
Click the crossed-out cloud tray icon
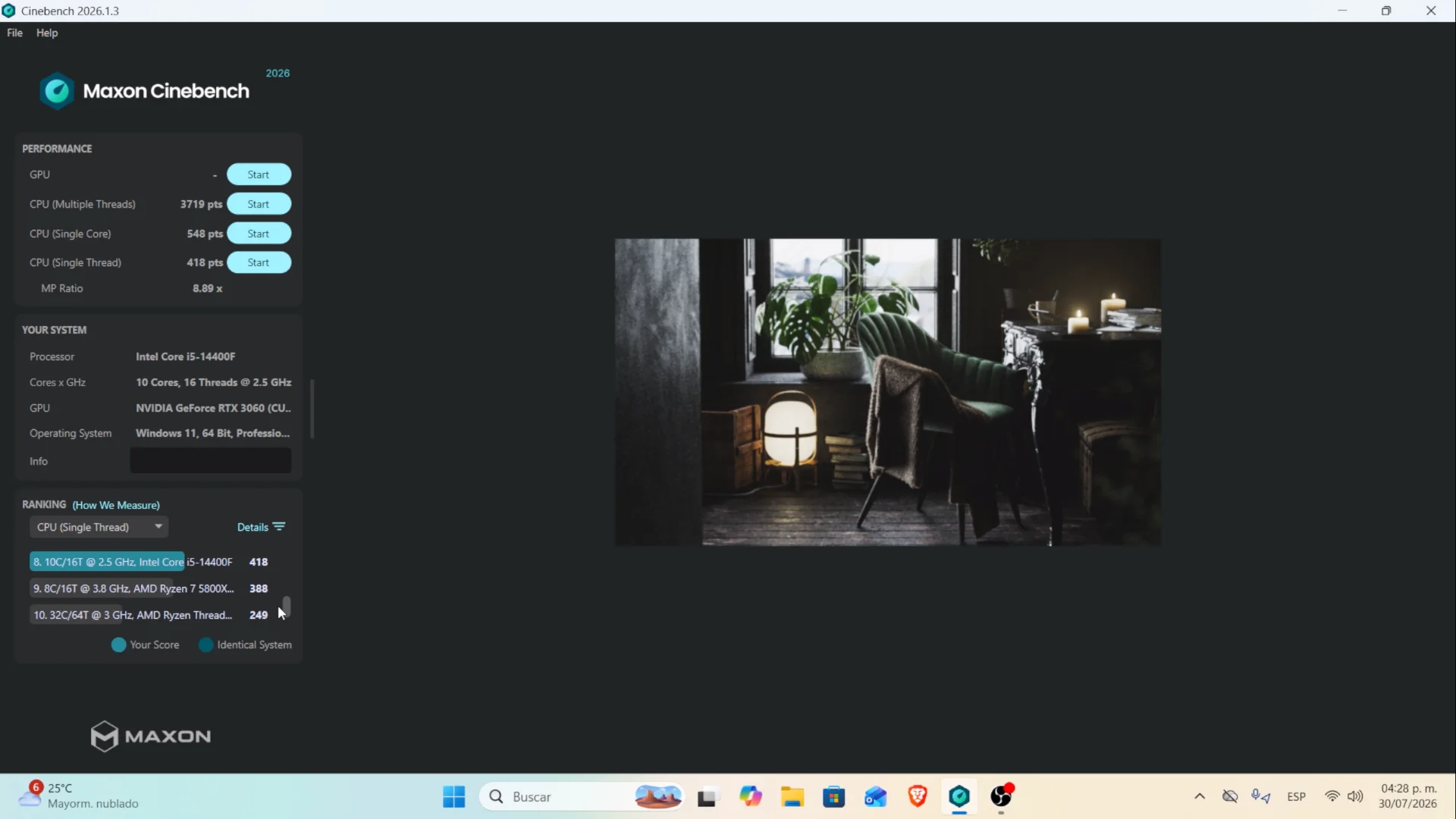click(1230, 796)
